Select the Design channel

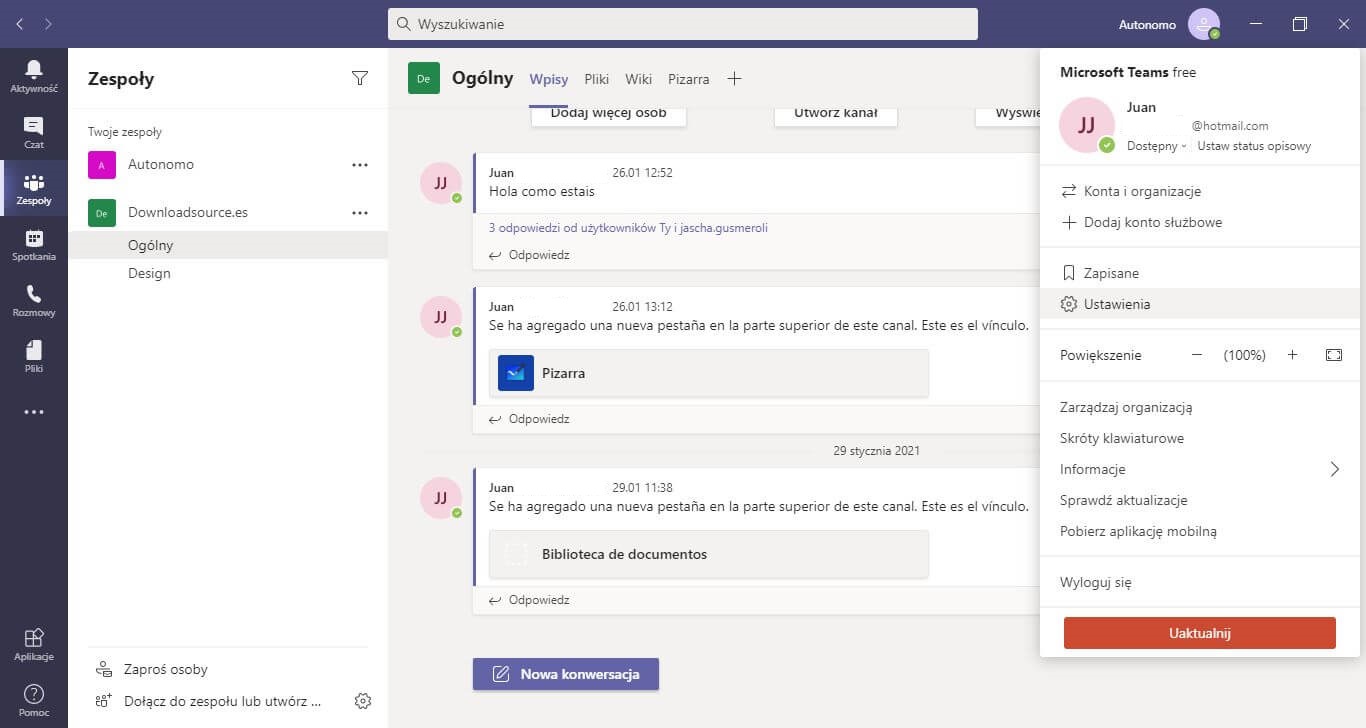tap(228, 273)
